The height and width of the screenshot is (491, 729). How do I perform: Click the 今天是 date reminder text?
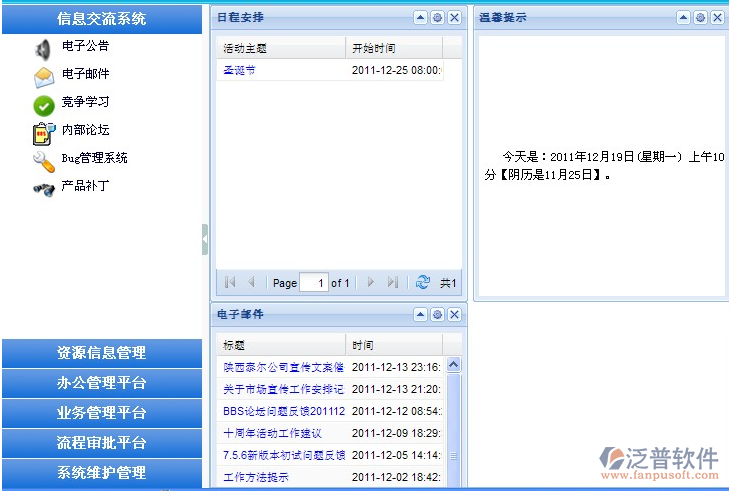point(604,166)
